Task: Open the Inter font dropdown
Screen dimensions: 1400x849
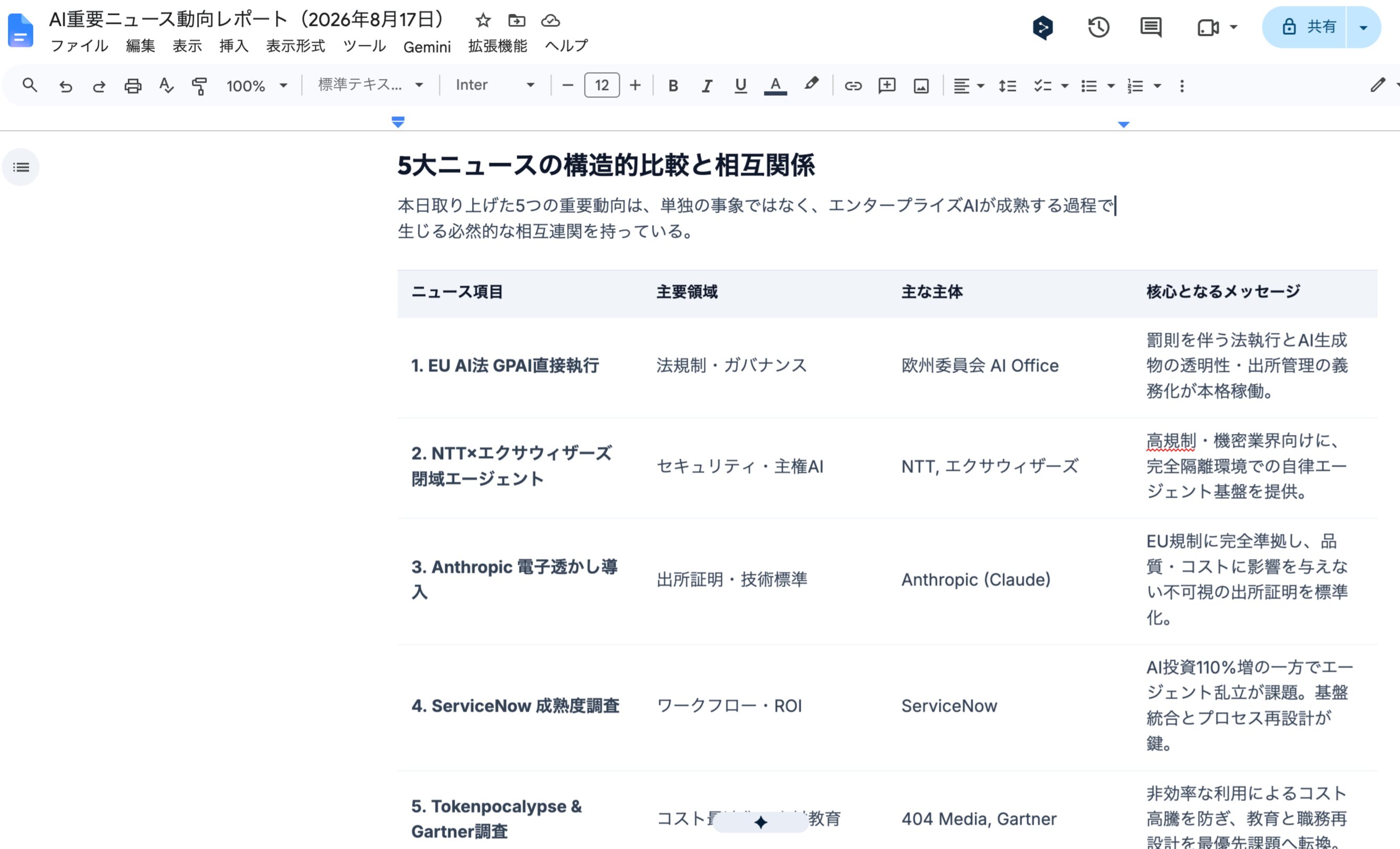Action: point(495,85)
